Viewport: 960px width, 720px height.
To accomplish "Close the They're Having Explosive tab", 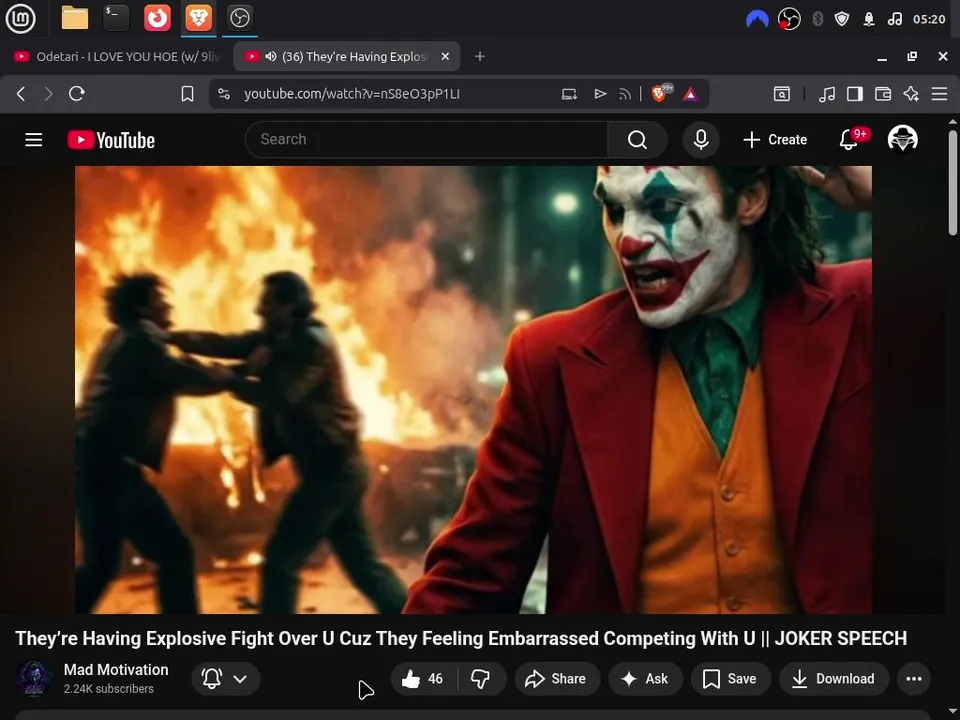I will coord(445,56).
